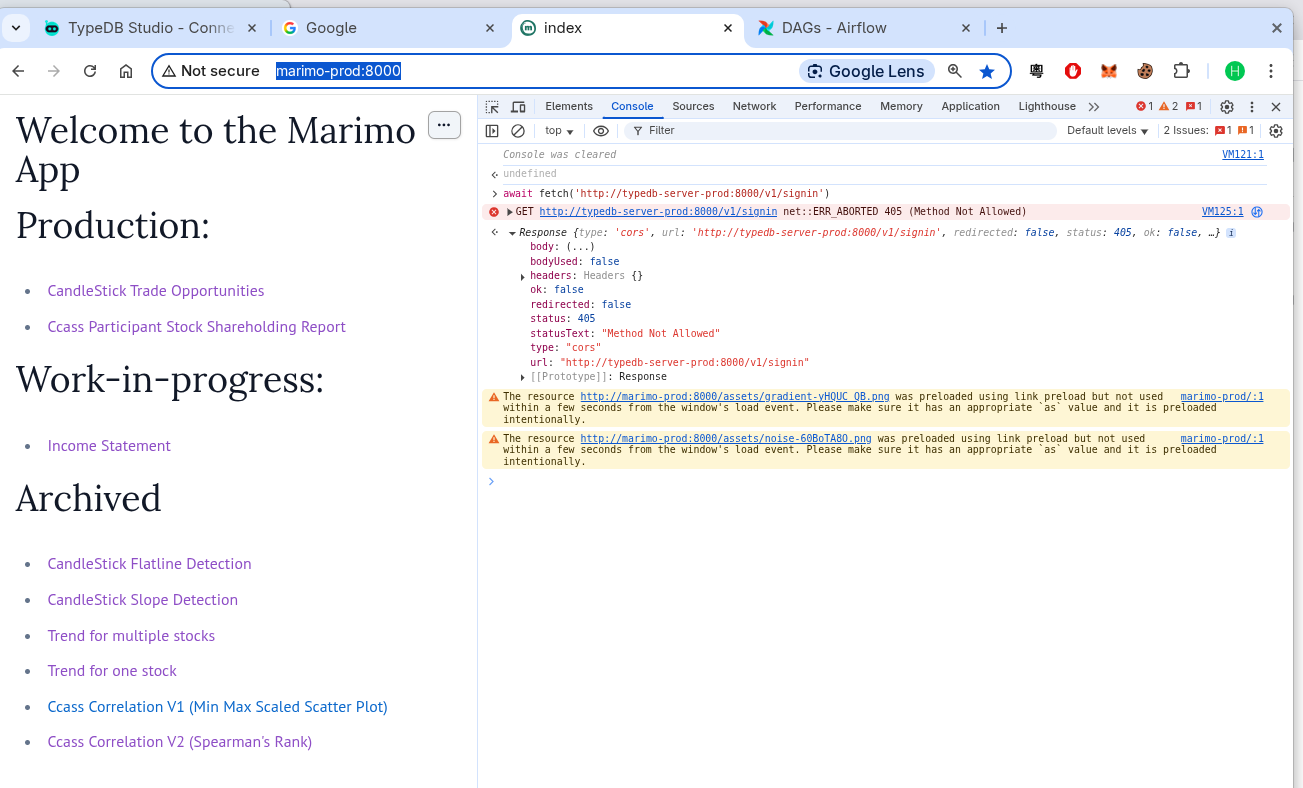This screenshot has width=1303, height=788.
Task: Open DevTools three-dot customize menu
Action: coord(1252,107)
